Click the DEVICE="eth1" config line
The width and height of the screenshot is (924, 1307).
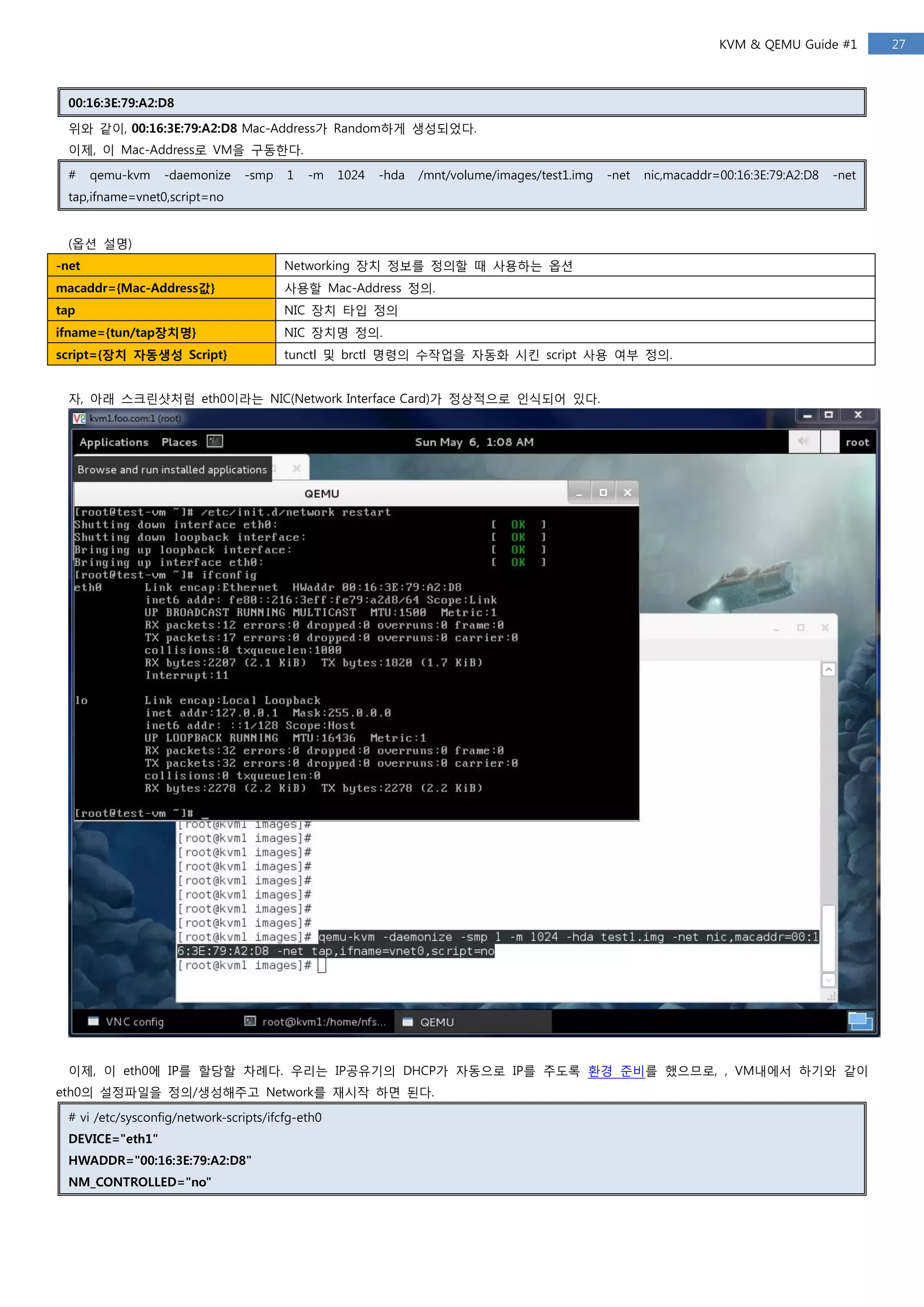113,1139
